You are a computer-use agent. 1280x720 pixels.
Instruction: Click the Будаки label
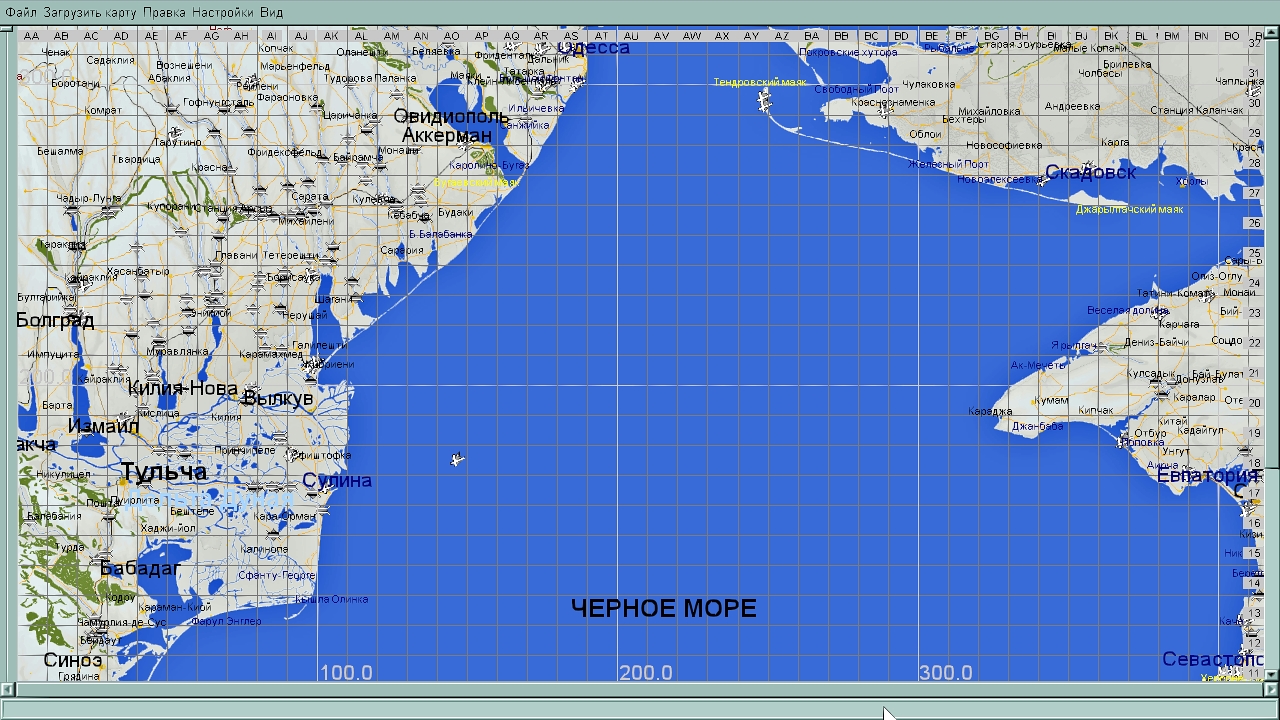(x=456, y=213)
